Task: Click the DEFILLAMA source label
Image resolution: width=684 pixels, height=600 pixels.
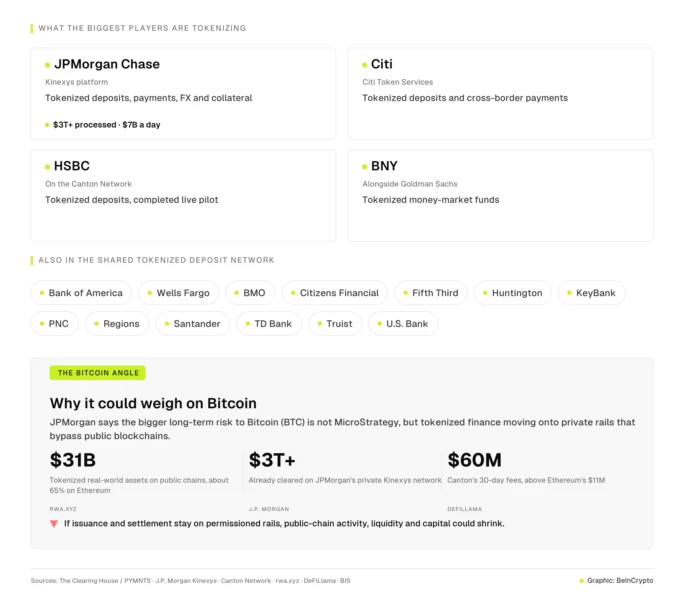Action: (x=465, y=509)
